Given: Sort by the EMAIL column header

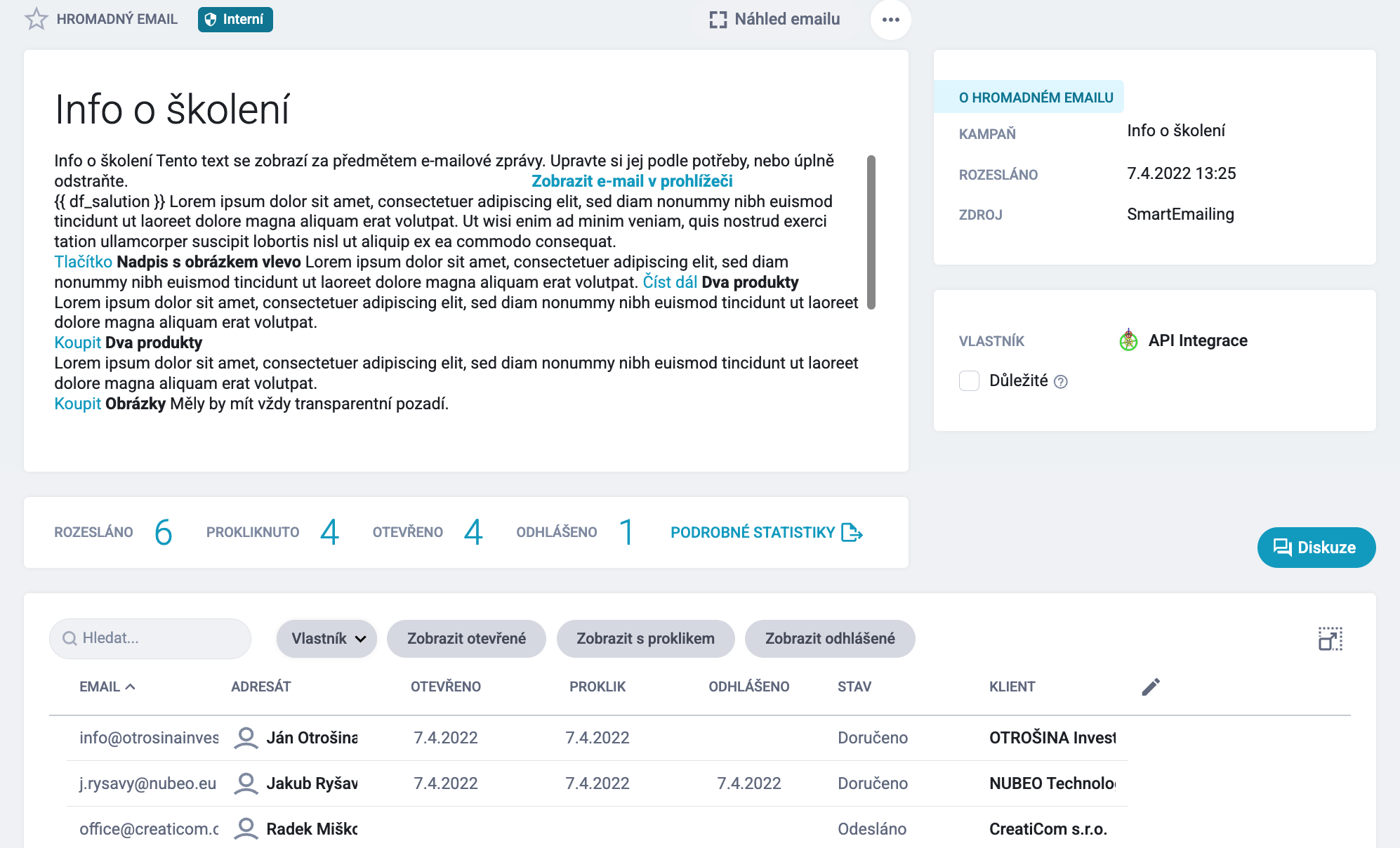Looking at the screenshot, I should click(x=107, y=687).
